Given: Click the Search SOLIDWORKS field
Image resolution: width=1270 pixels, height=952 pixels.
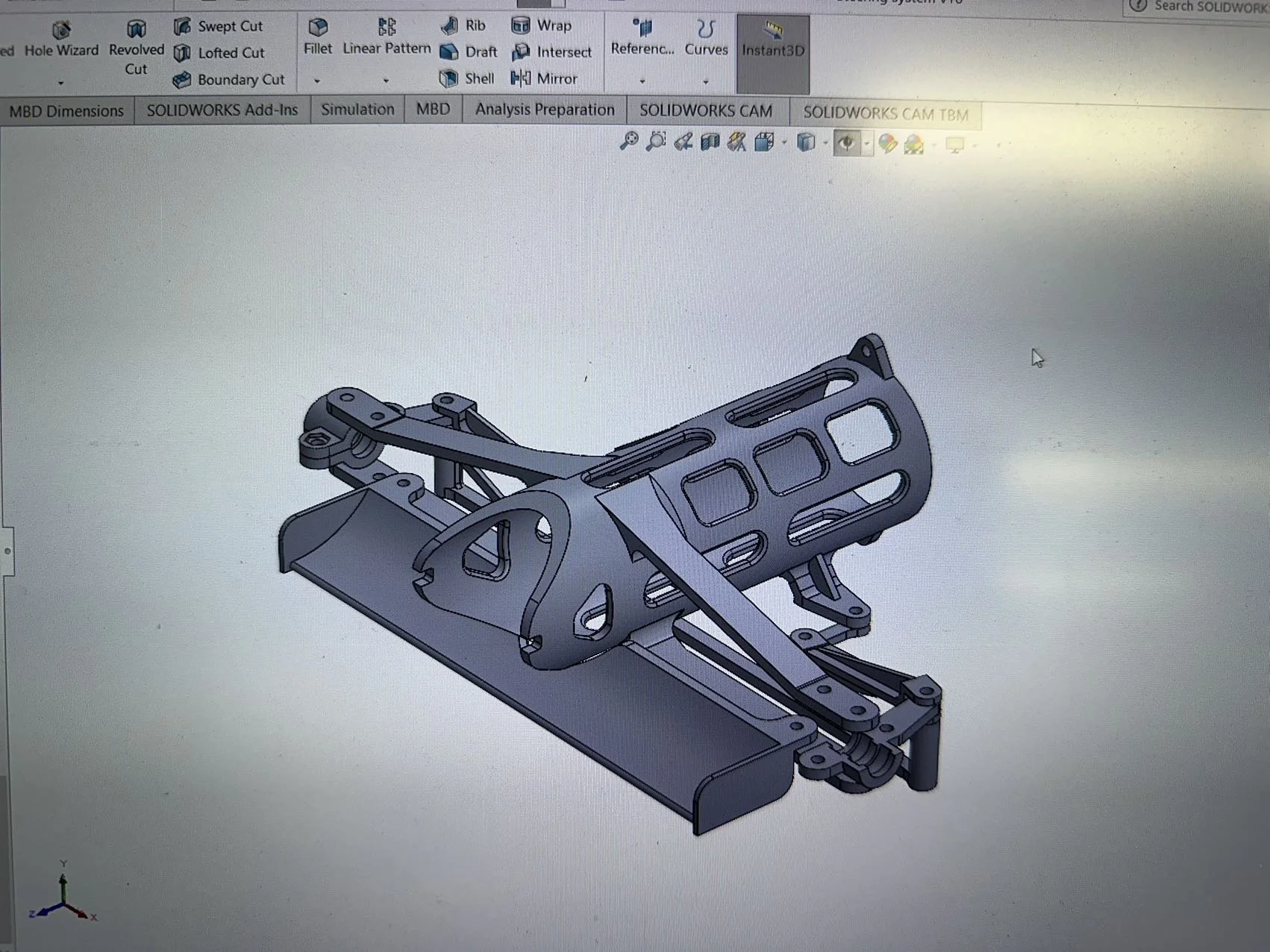Looking at the screenshot, I should click(1197, 7).
